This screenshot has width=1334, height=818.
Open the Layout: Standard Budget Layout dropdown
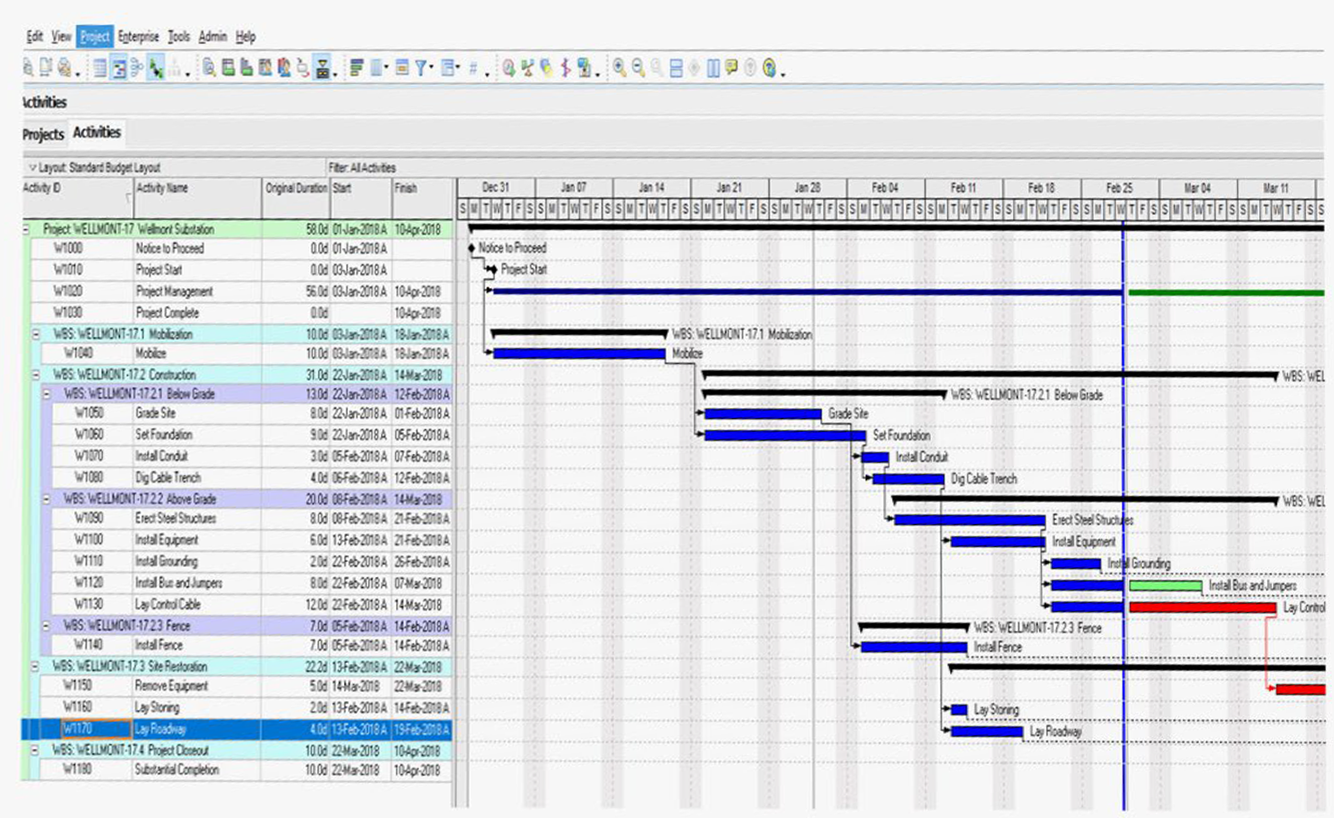[95, 167]
